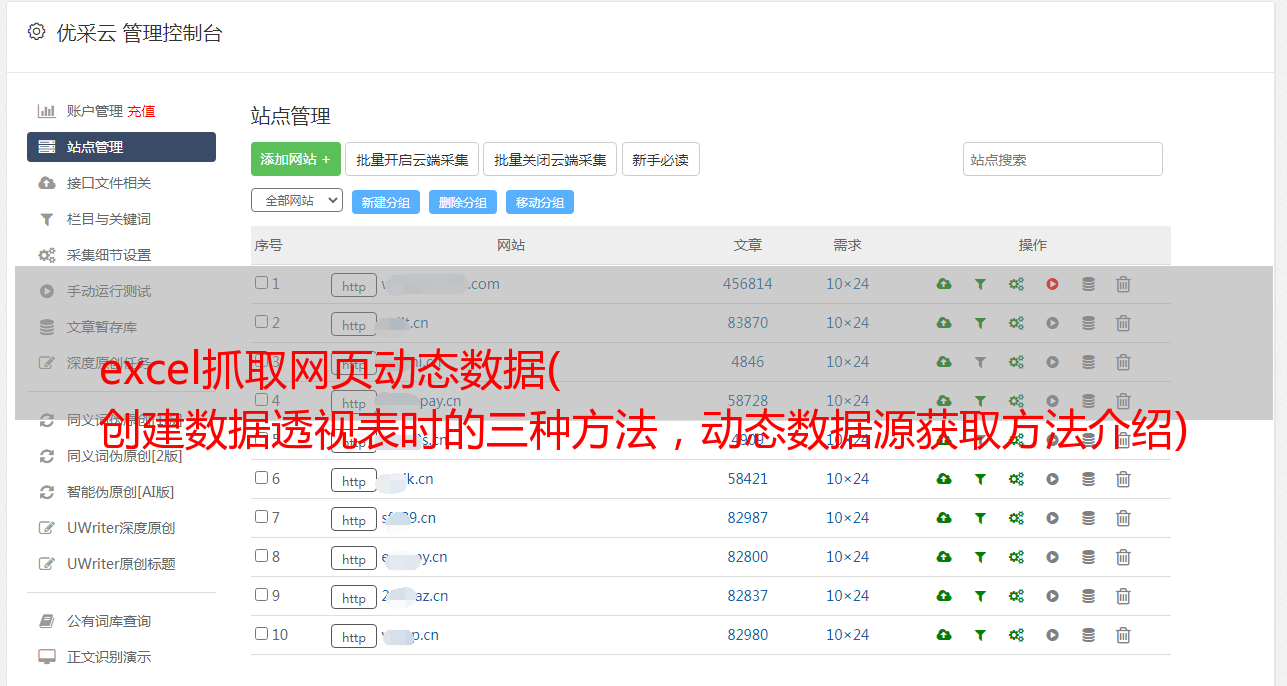Expand the 全部网站 group dropdown

[x=296, y=200]
